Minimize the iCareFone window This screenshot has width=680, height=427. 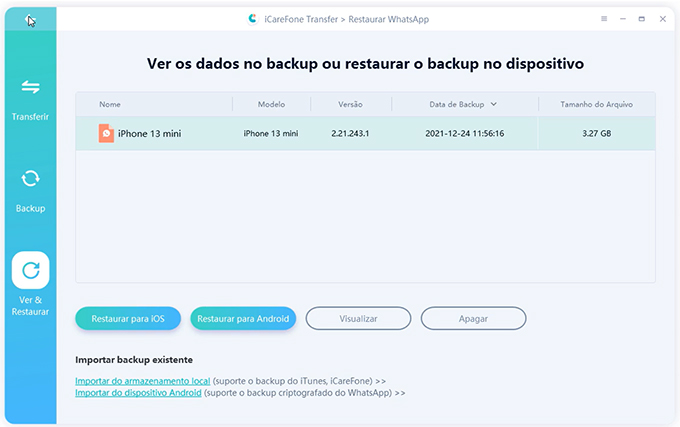click(x=623, y=19)
